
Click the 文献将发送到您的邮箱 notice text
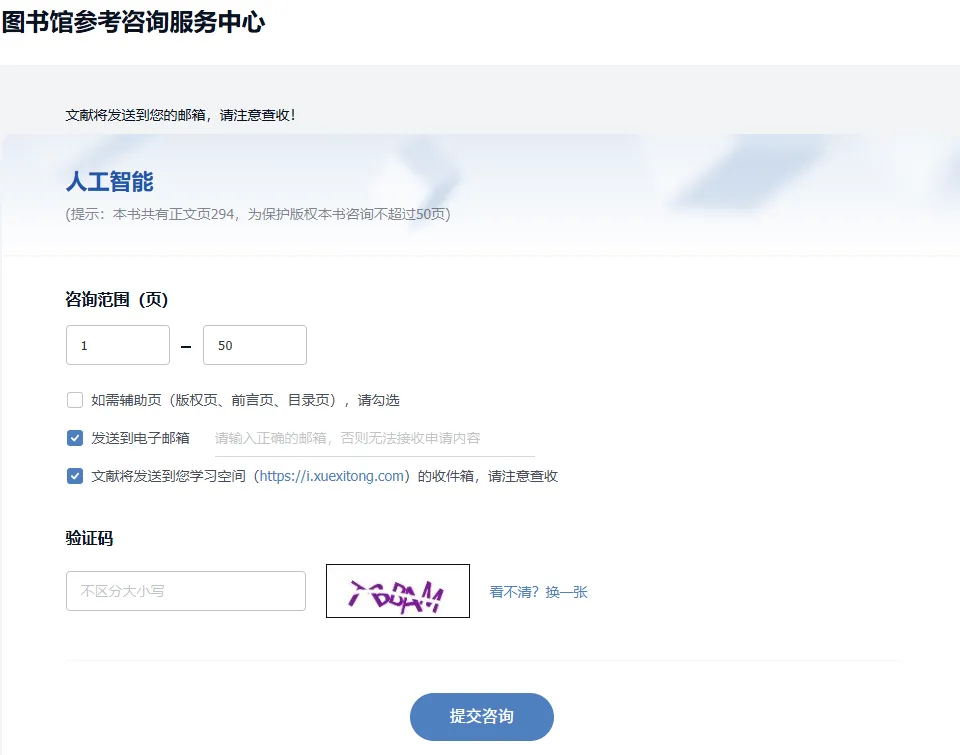coord(180,115)
